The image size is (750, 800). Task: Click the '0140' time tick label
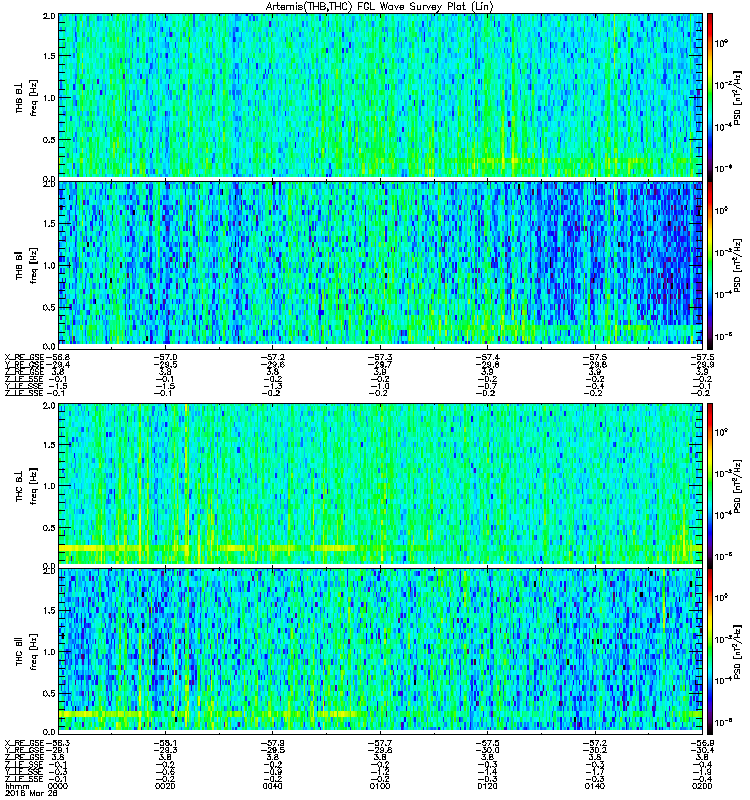coord(595,786)
